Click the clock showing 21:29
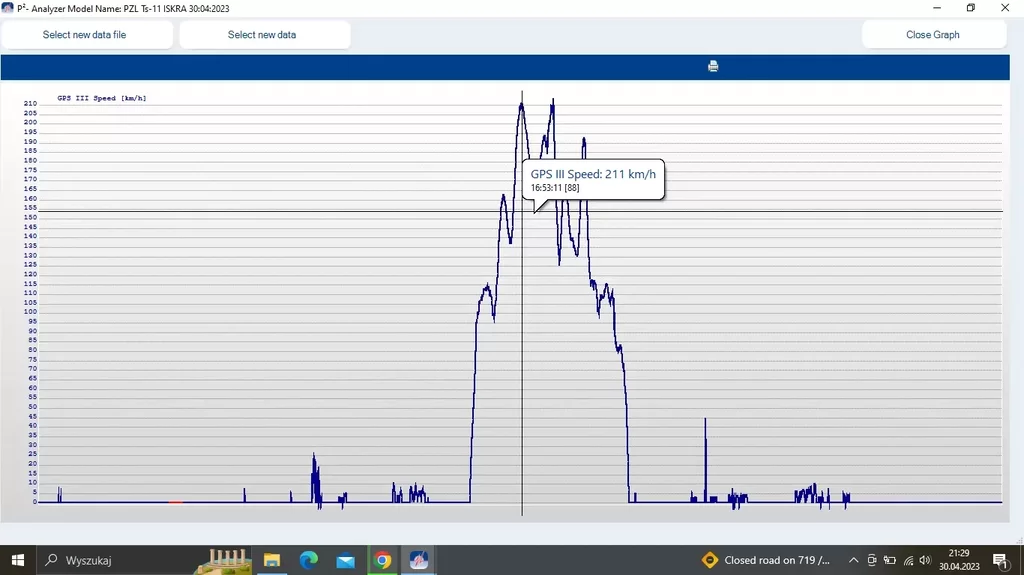The height and width of the screenshot is (575, 1024). coord(958,560)
